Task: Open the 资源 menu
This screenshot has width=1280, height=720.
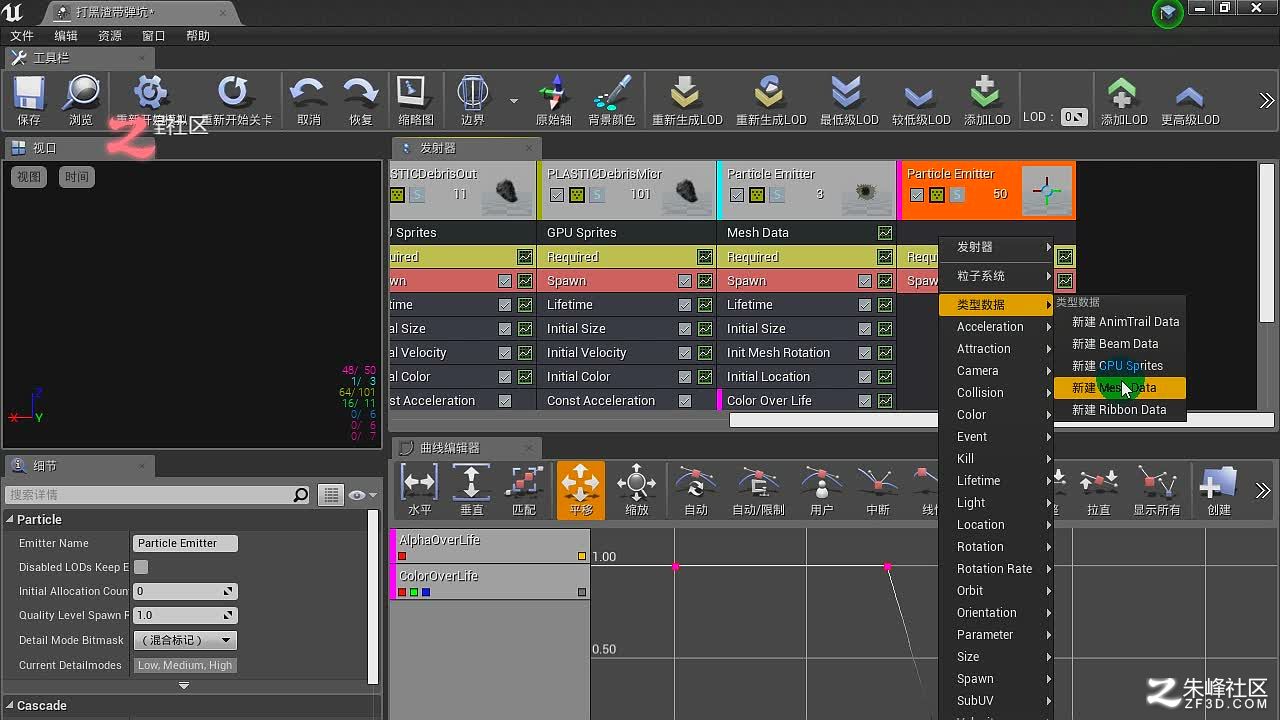Action: pos(110,36)
